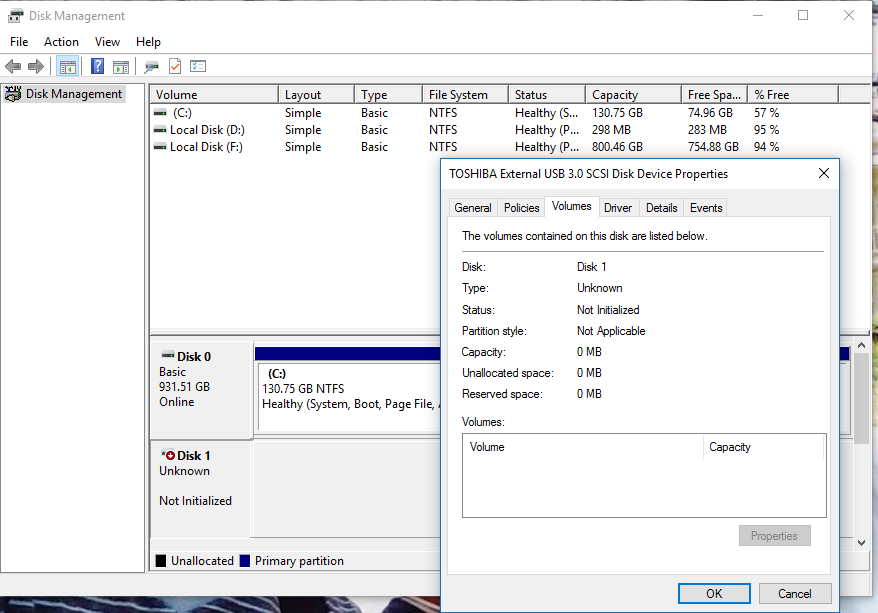Click the 74.96 GB free space cell
The width and height of the screenshot is (878, 613).
[x=710, y=113]
